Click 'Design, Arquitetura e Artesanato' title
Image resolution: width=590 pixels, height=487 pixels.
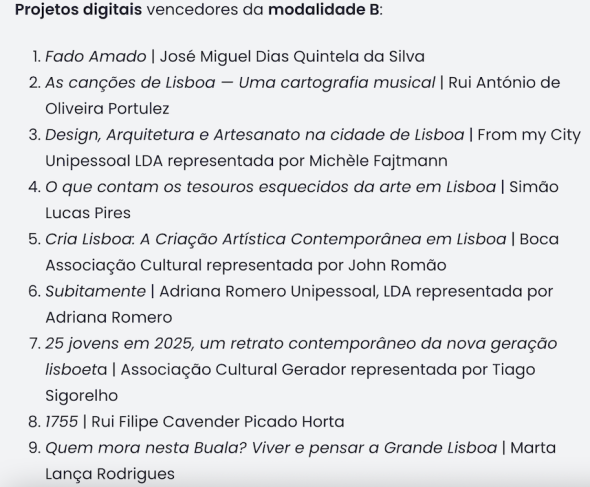coord(172,135)
